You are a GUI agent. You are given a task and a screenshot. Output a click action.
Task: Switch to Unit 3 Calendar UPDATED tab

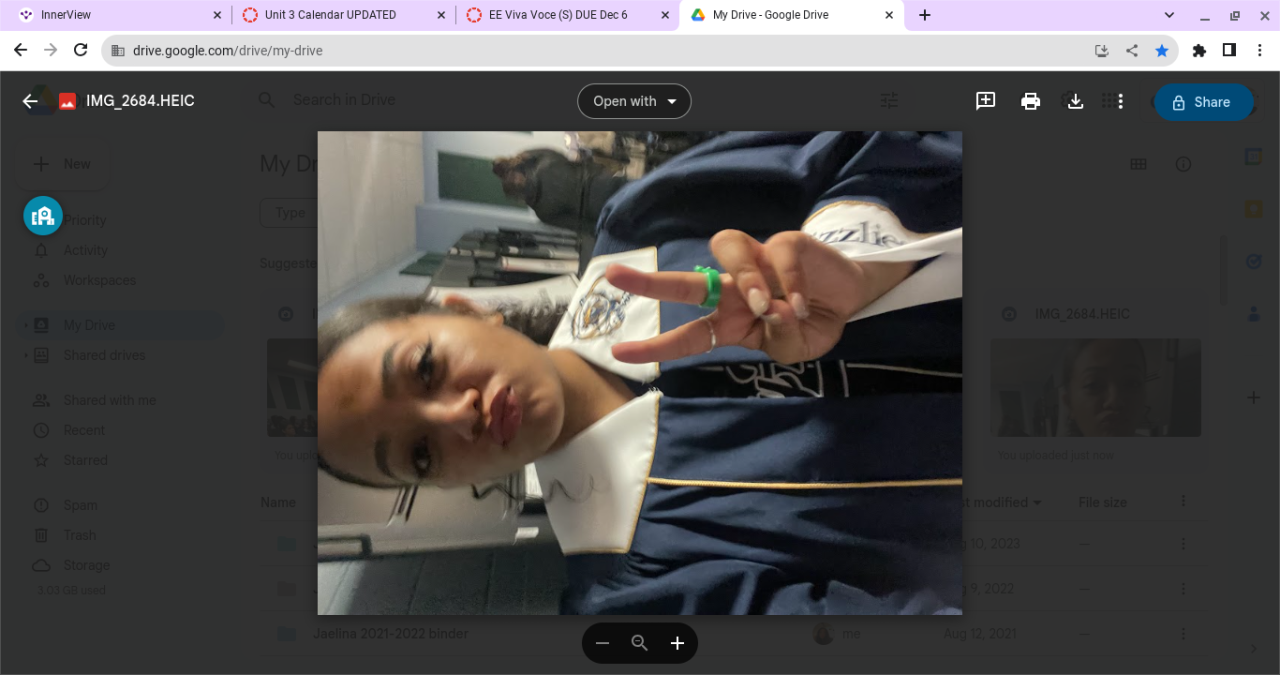pos(343,15)
